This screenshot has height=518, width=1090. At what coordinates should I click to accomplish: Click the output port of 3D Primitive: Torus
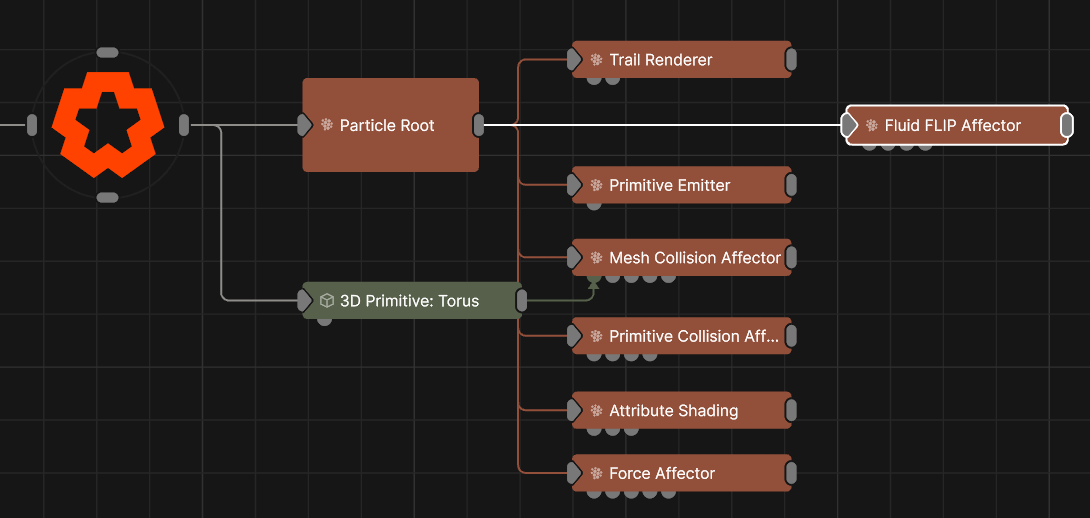pos(521,301)
